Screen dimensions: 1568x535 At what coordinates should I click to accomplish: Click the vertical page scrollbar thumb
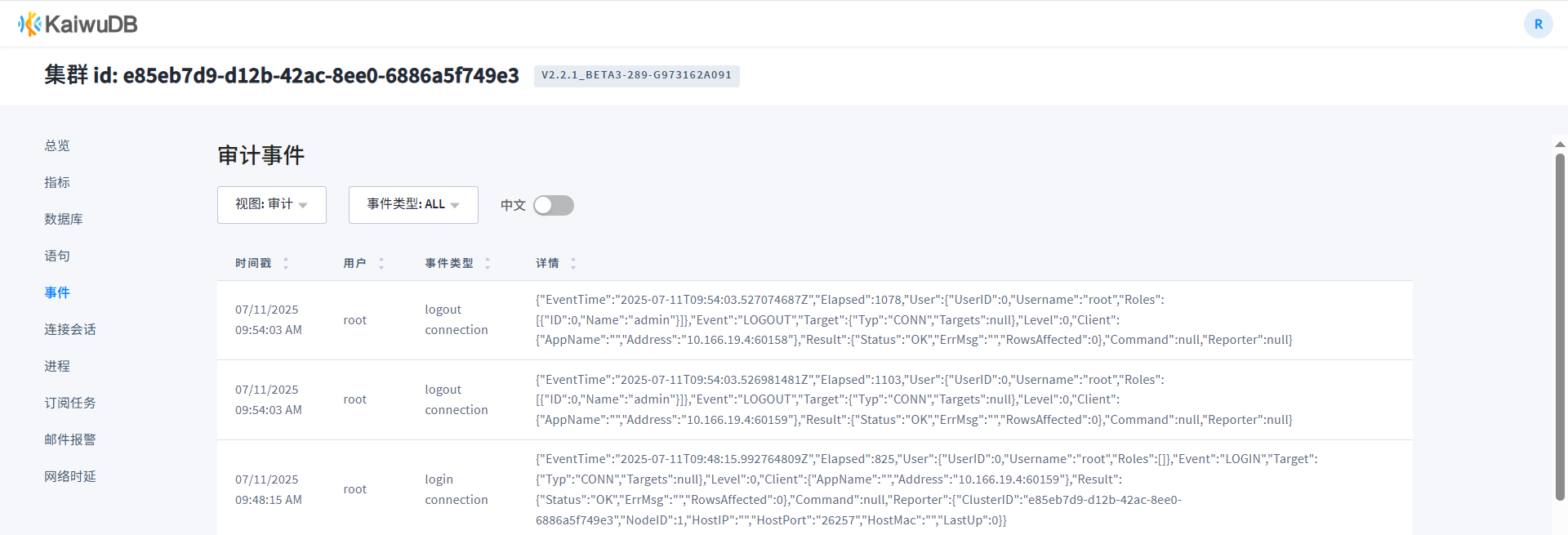1560,327
